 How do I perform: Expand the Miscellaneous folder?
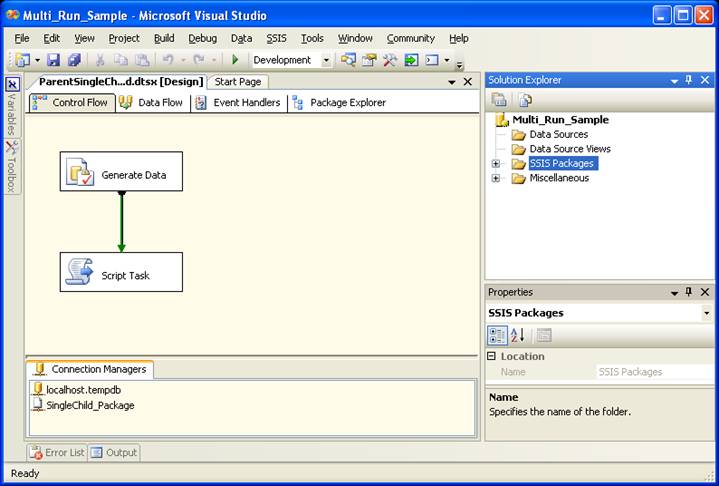click(496, 178)
